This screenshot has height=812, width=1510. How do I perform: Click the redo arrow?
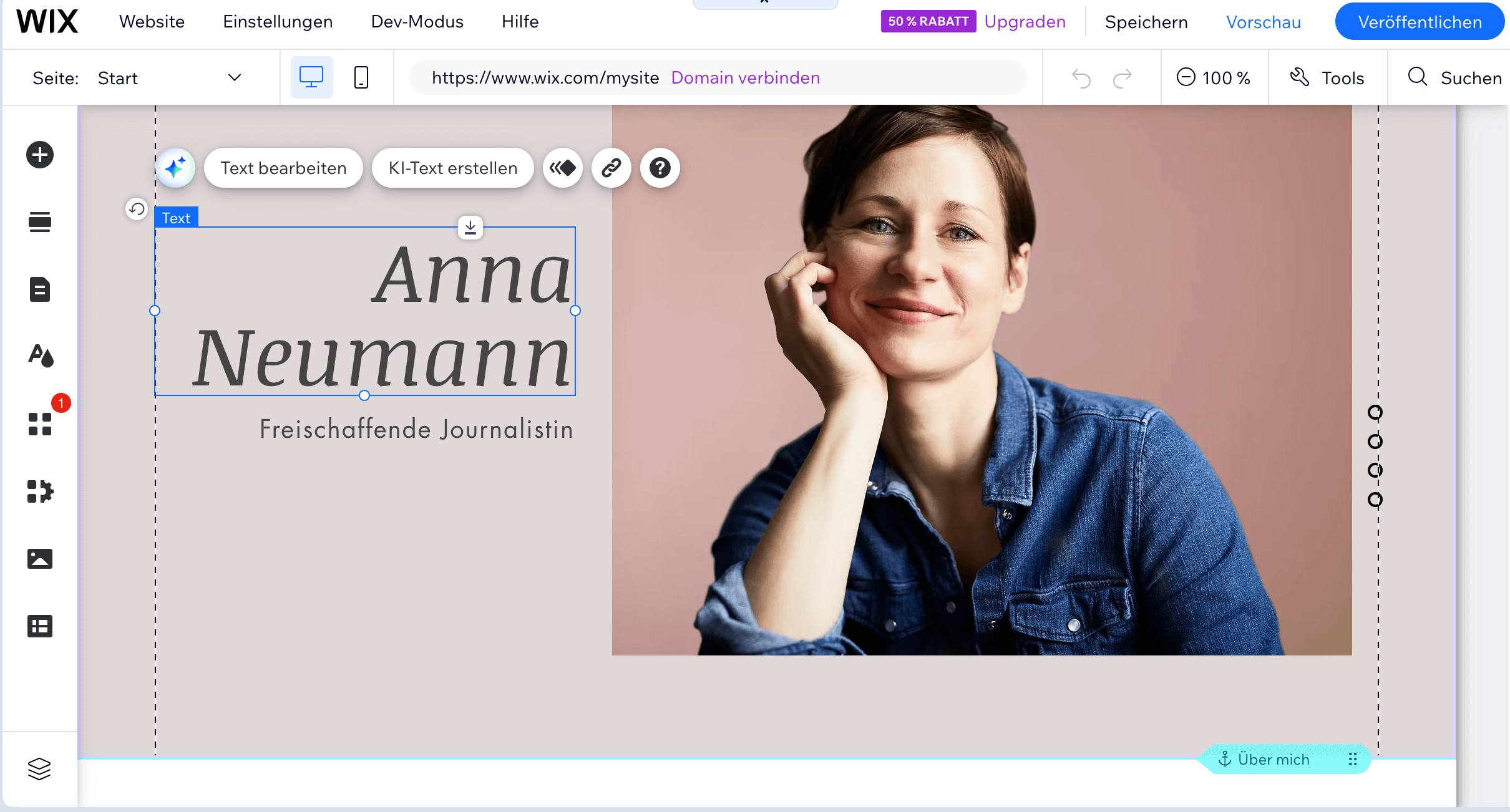pyautogui.click(x=1123, y=79)
